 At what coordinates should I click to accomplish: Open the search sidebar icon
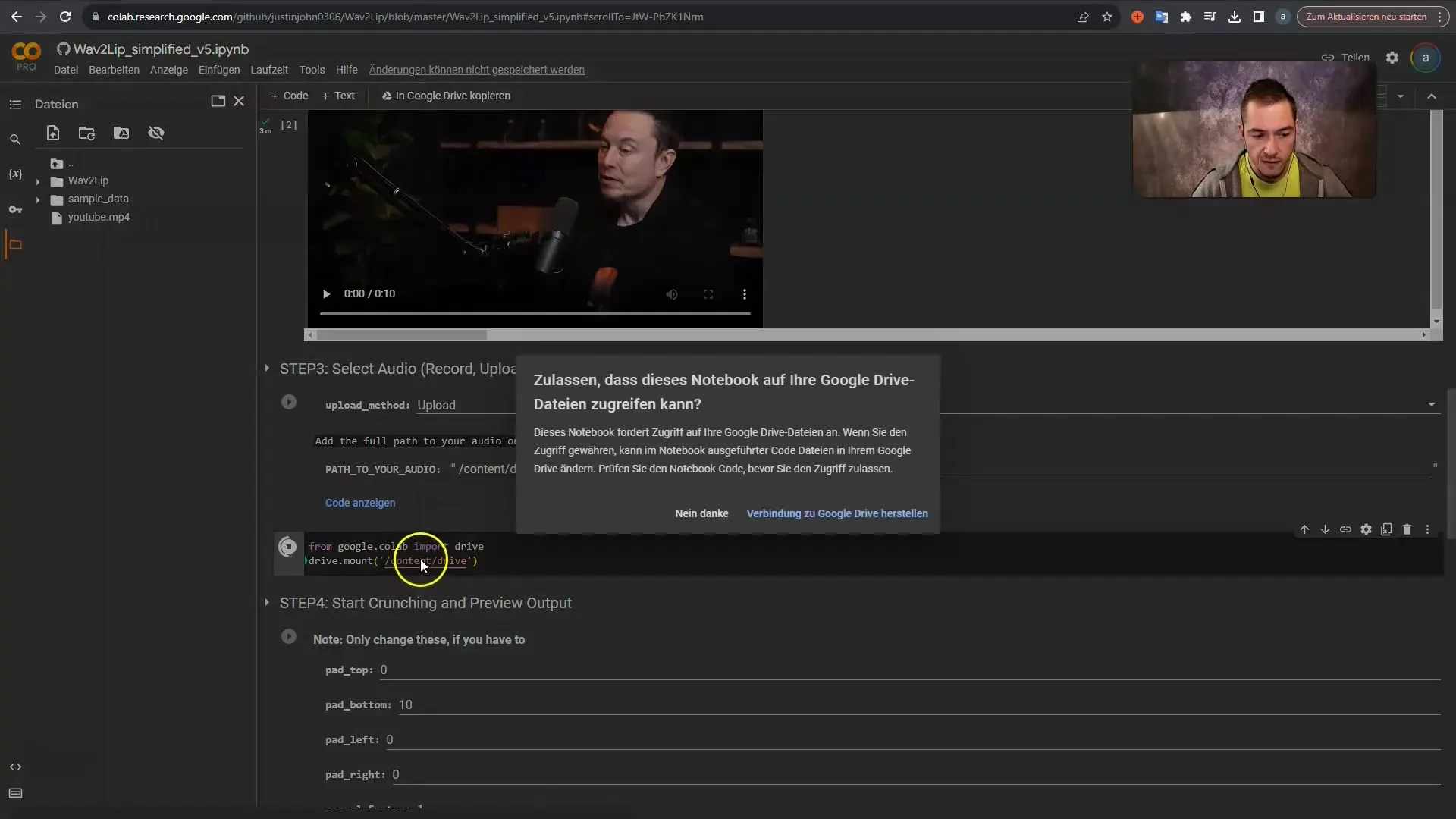tap(15, 140)
